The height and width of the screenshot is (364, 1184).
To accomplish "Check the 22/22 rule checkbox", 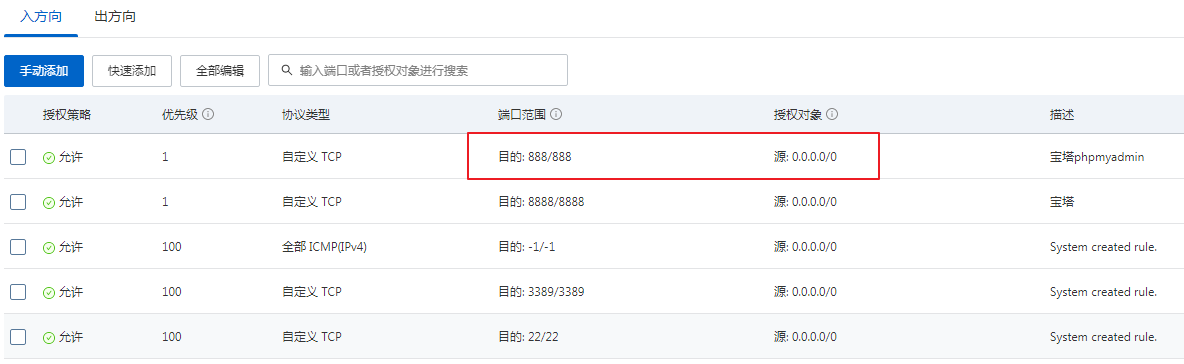I will point(18,337).
